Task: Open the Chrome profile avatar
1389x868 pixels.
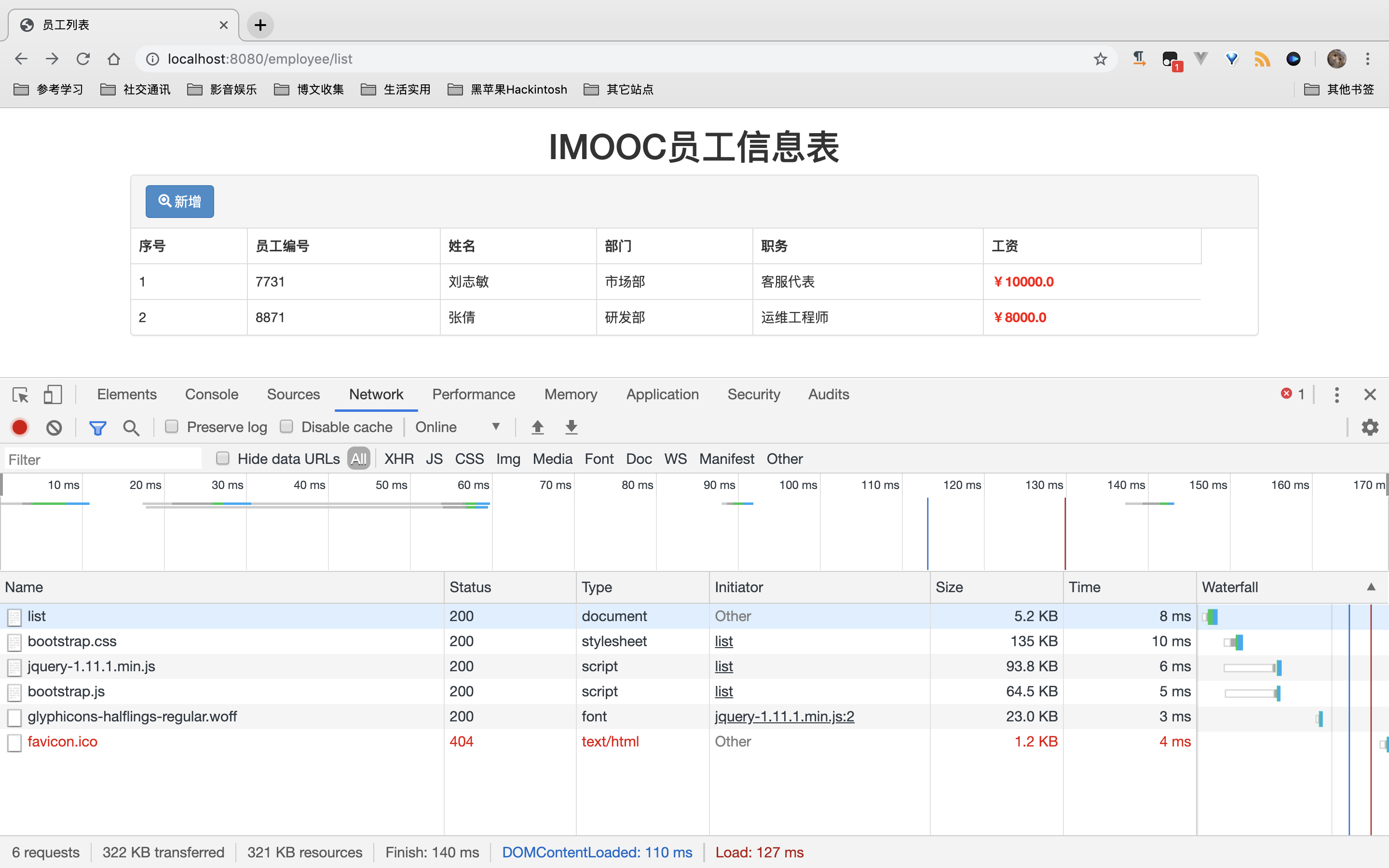Action: 1337,58
